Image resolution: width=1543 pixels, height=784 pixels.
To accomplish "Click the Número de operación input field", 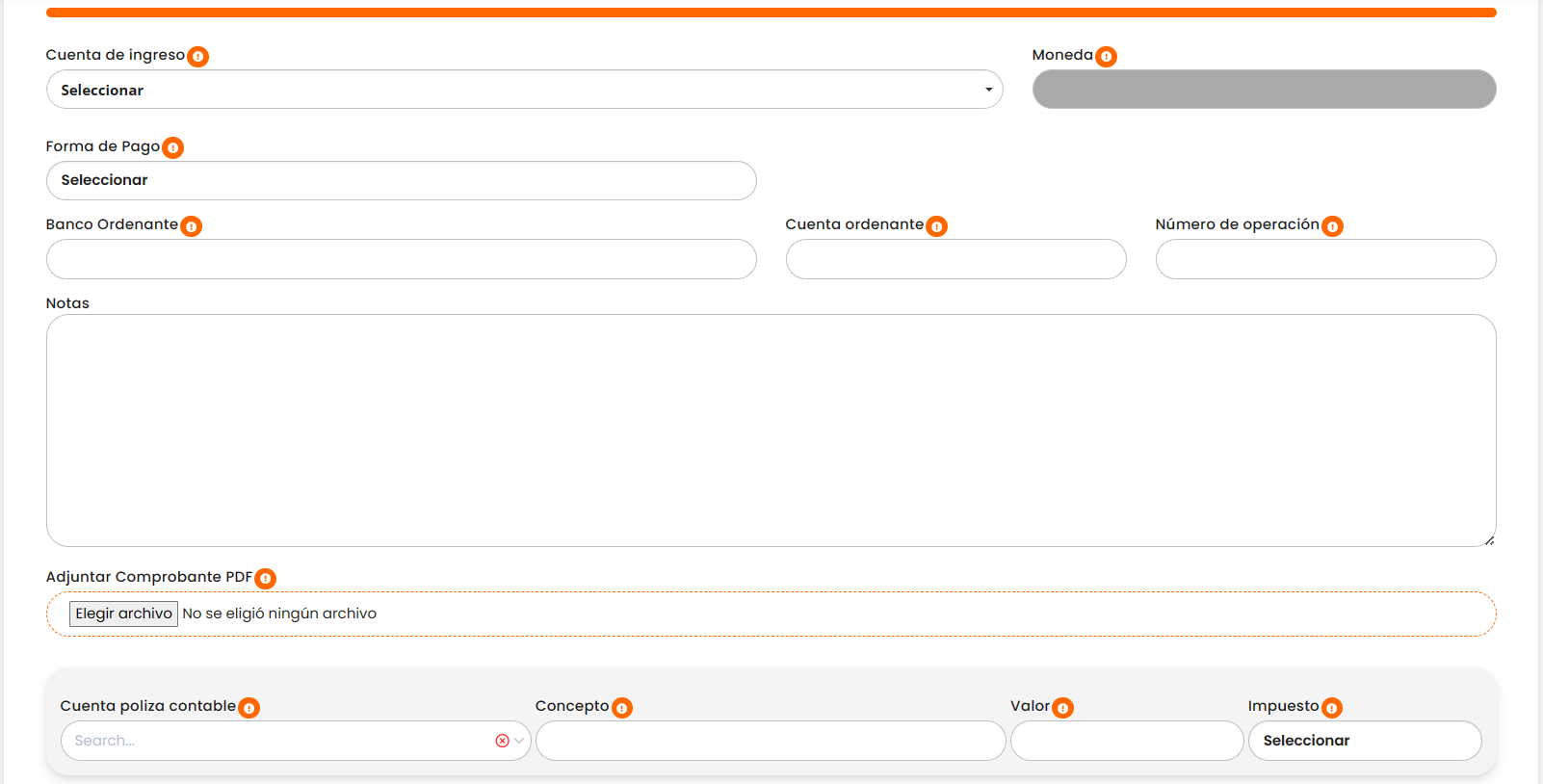I will [1325, 259].
